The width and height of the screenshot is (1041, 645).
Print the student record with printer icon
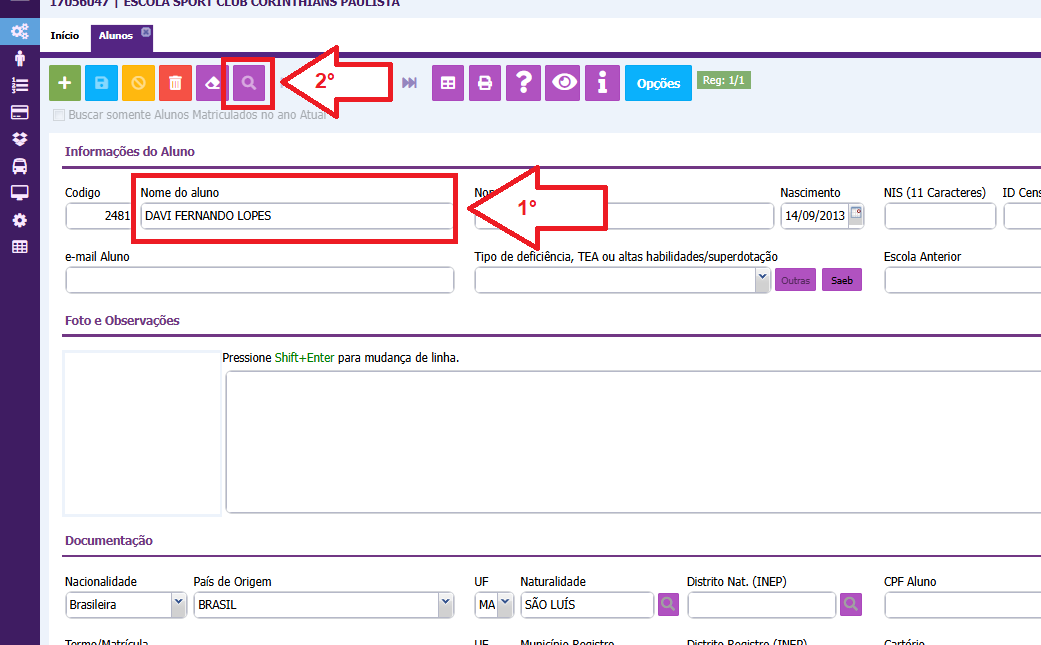485,83
